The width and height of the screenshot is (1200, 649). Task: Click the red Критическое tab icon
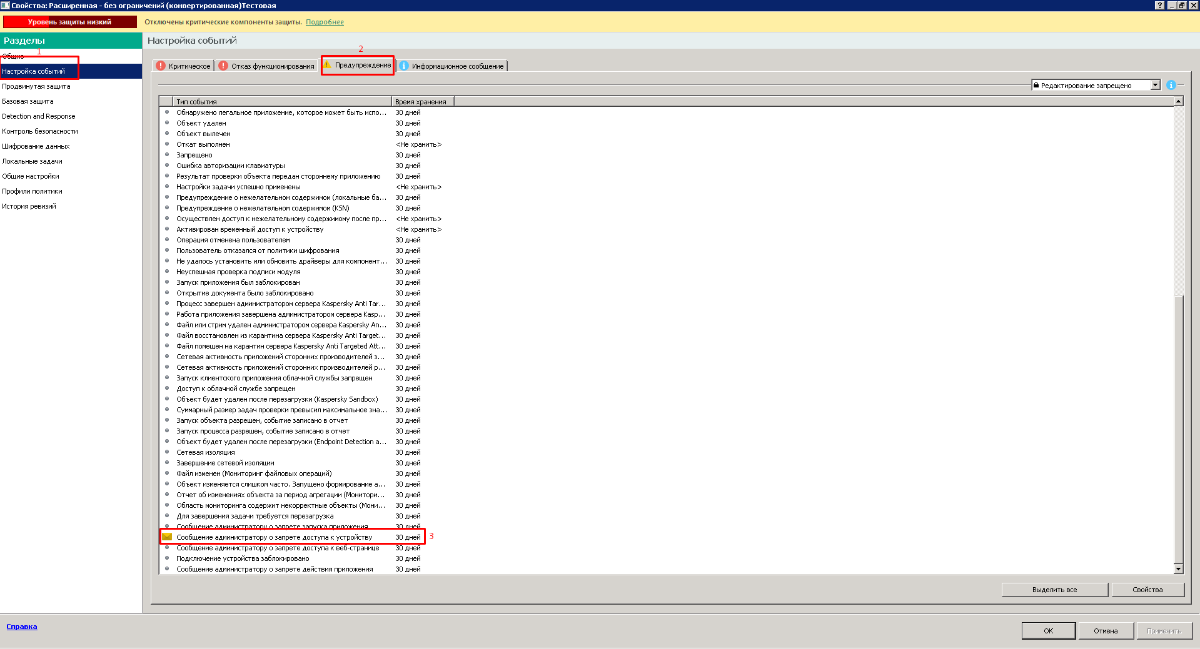click(x=160, y=66)
